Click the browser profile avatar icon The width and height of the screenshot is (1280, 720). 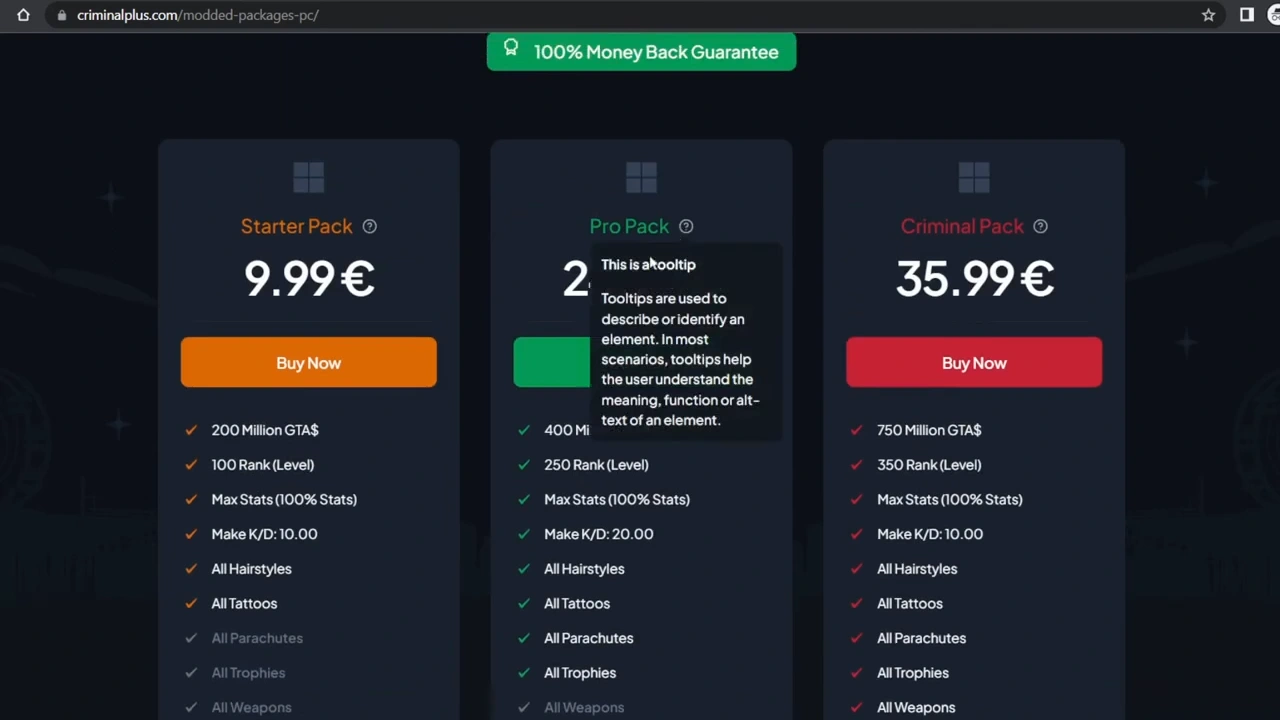click(x=1275, y=15)
